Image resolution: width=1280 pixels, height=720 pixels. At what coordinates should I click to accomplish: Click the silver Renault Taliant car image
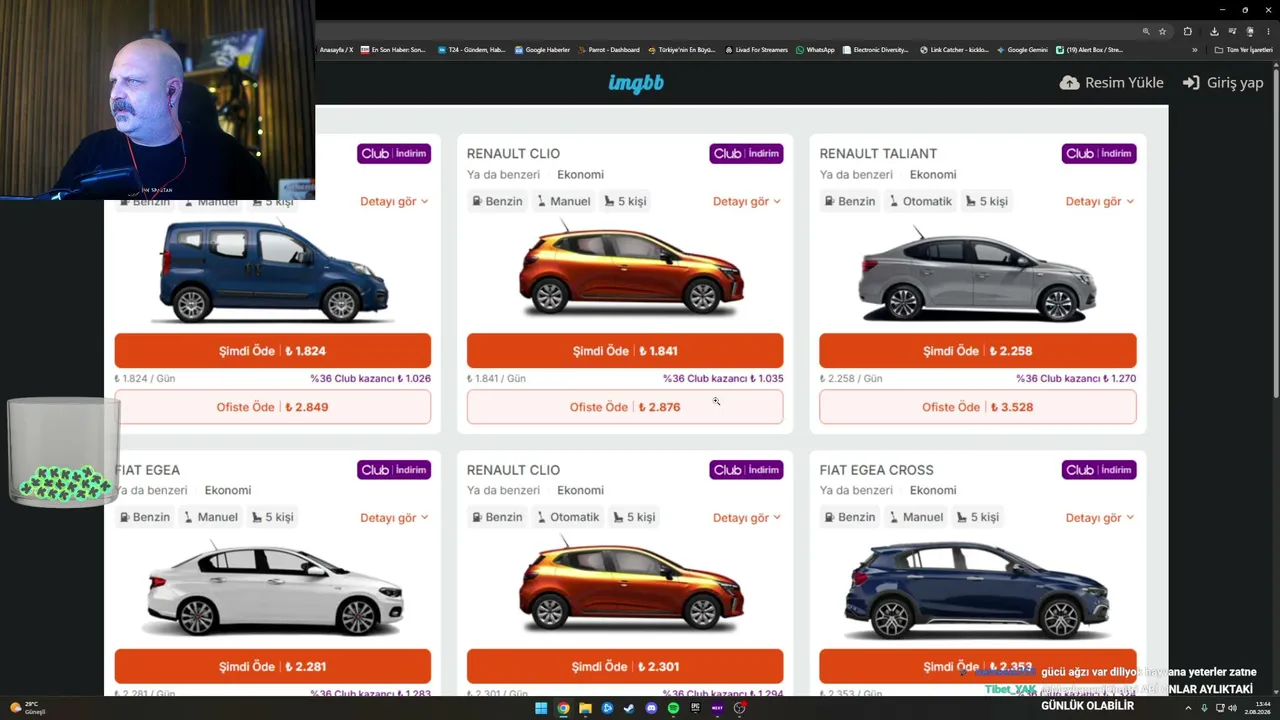coord(977,273)
